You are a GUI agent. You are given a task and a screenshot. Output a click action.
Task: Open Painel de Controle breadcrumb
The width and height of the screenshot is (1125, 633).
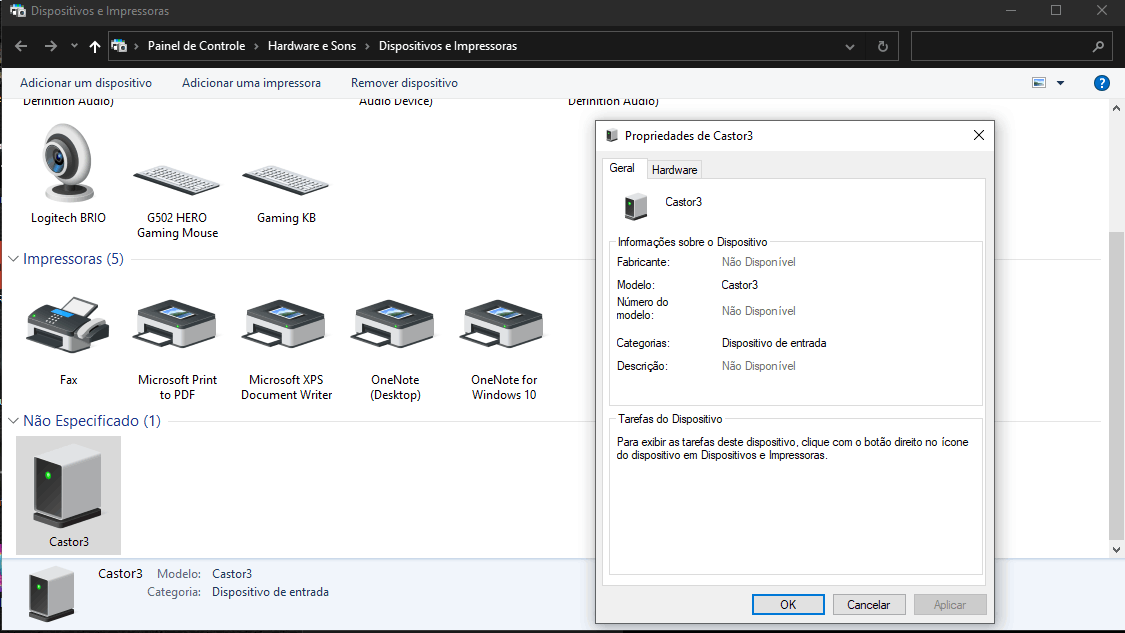pyautogui.click(x=197, y=46)
